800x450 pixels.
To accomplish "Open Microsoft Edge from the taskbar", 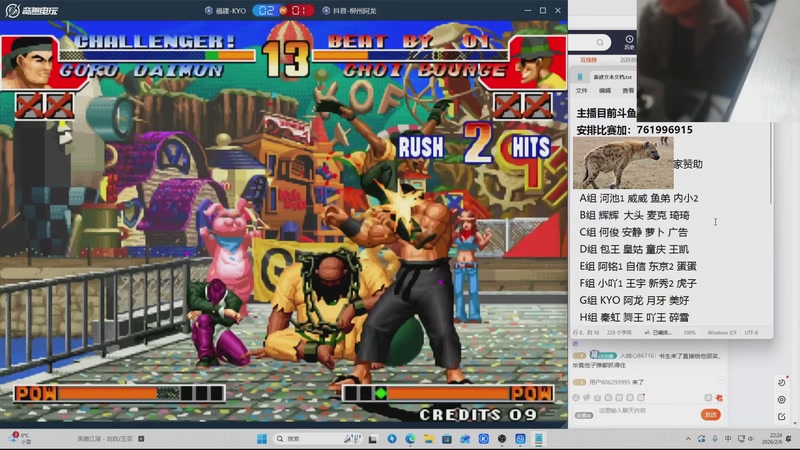I will pyautogui.click(x=410, y=439).
